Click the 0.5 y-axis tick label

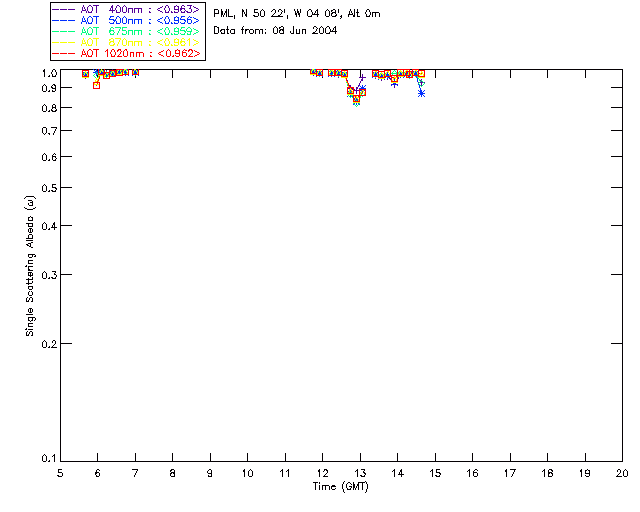(x=49, y=188)
